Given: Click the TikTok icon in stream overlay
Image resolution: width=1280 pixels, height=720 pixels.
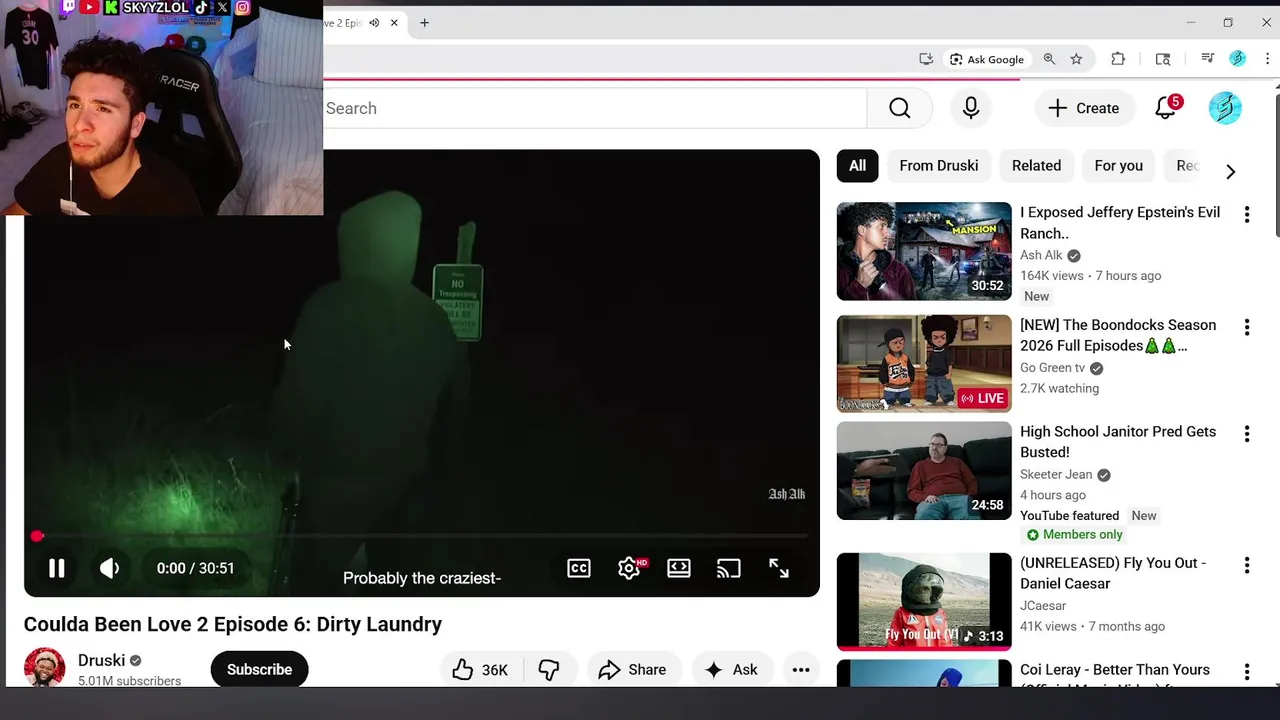Looking at the screenshot, I should tap(201, 7).
